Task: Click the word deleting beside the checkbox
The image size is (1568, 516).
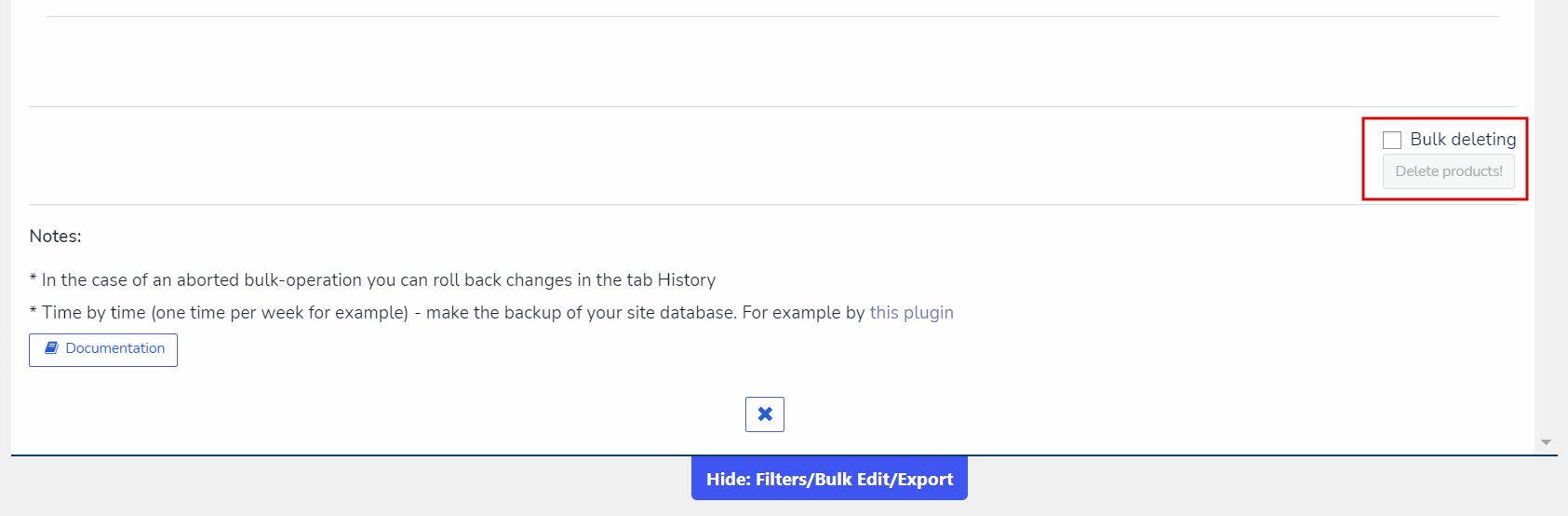Action: (x=1482, y=139)
